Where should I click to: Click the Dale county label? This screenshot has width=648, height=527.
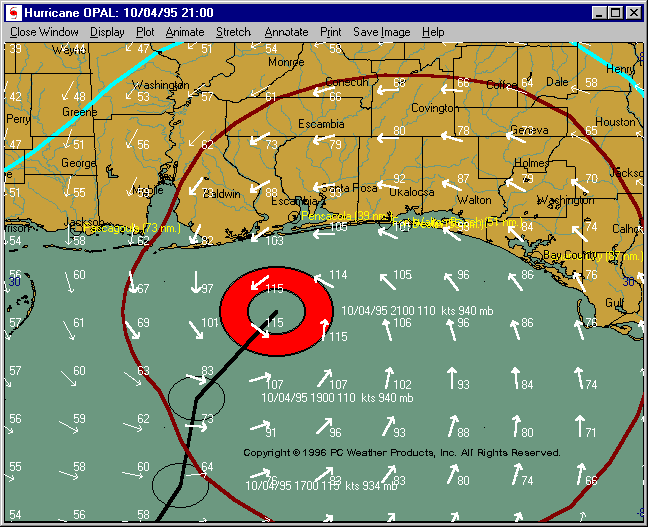[557, 82]
